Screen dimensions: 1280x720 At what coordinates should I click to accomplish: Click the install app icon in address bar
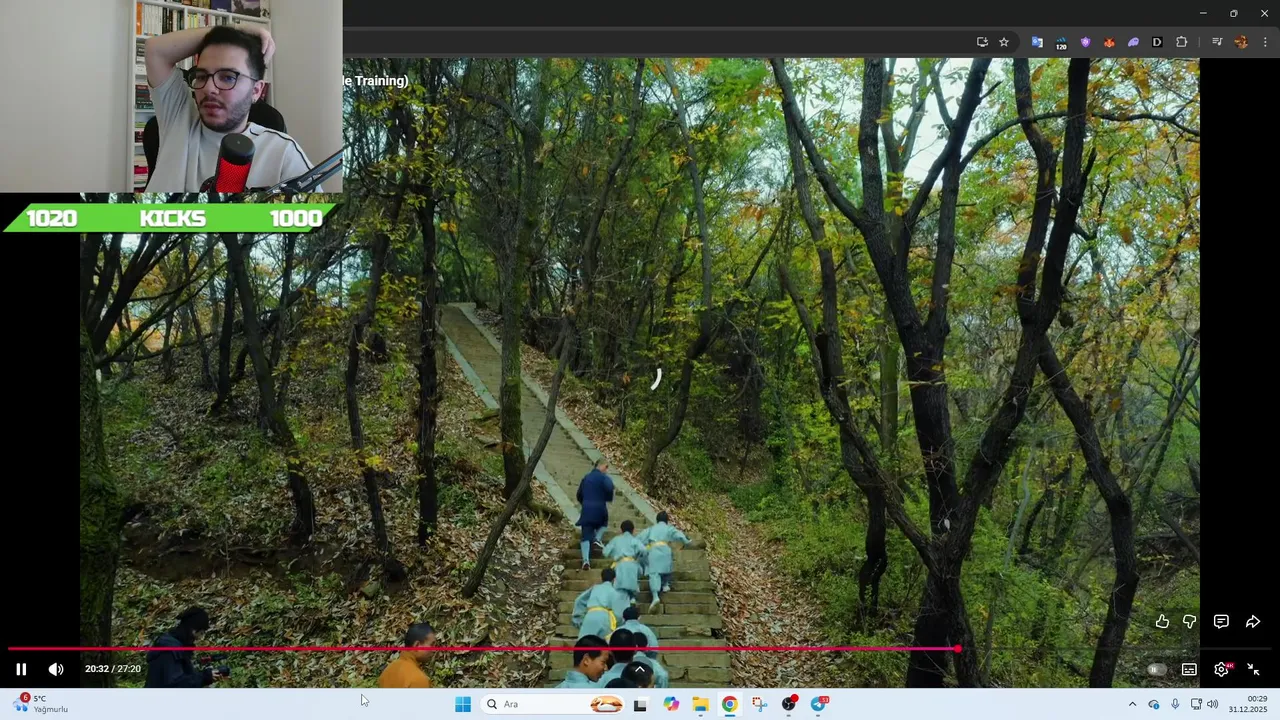click(982, 42)
